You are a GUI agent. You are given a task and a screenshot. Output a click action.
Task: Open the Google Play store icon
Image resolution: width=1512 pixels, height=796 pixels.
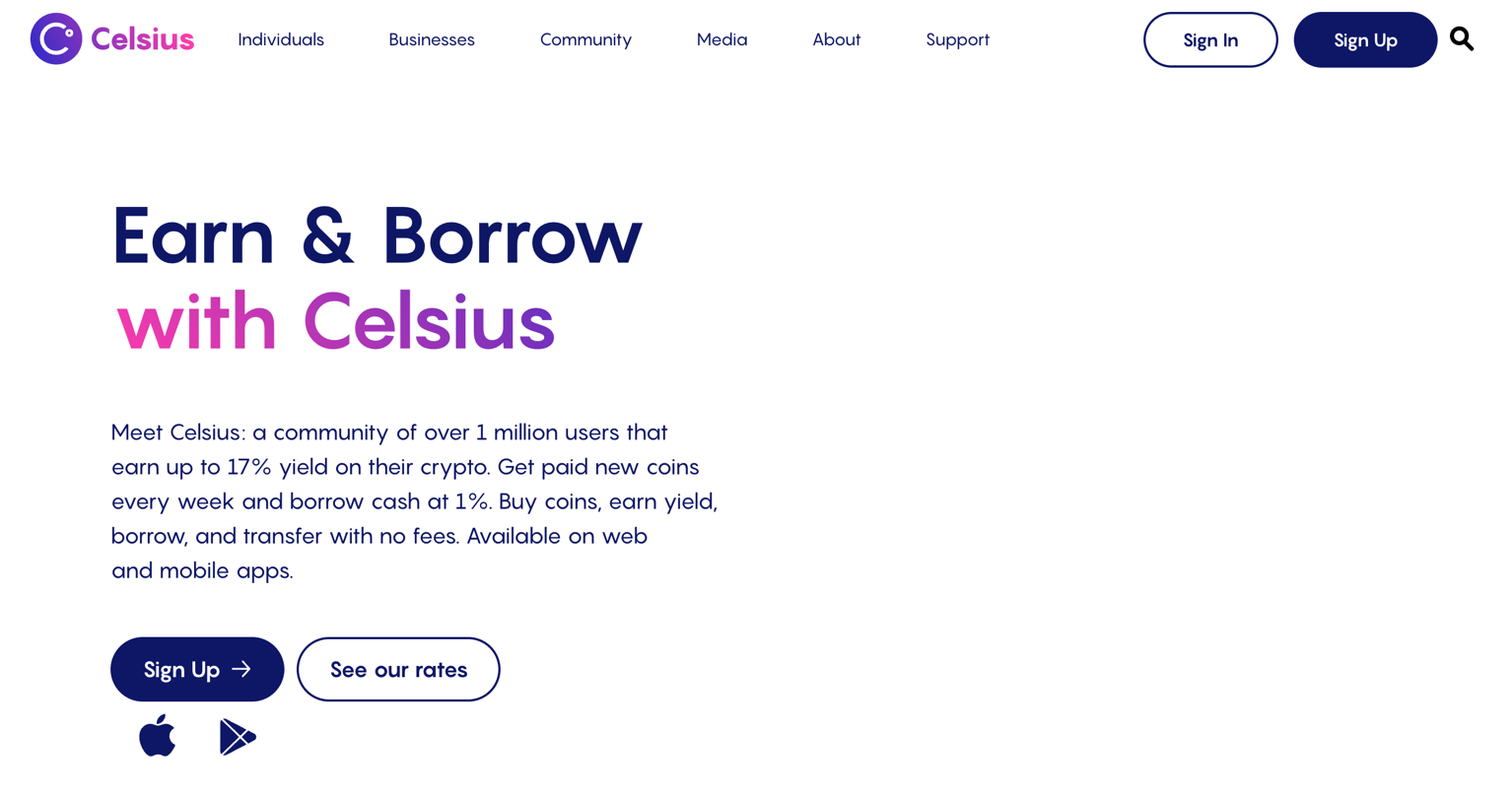coord(238,737)
